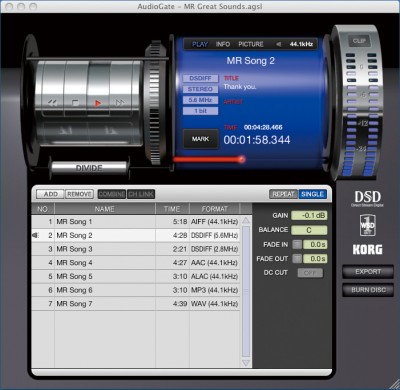Click the 5.6 MHz tag in display
400x390 pixels.
(x=200, y=100)
